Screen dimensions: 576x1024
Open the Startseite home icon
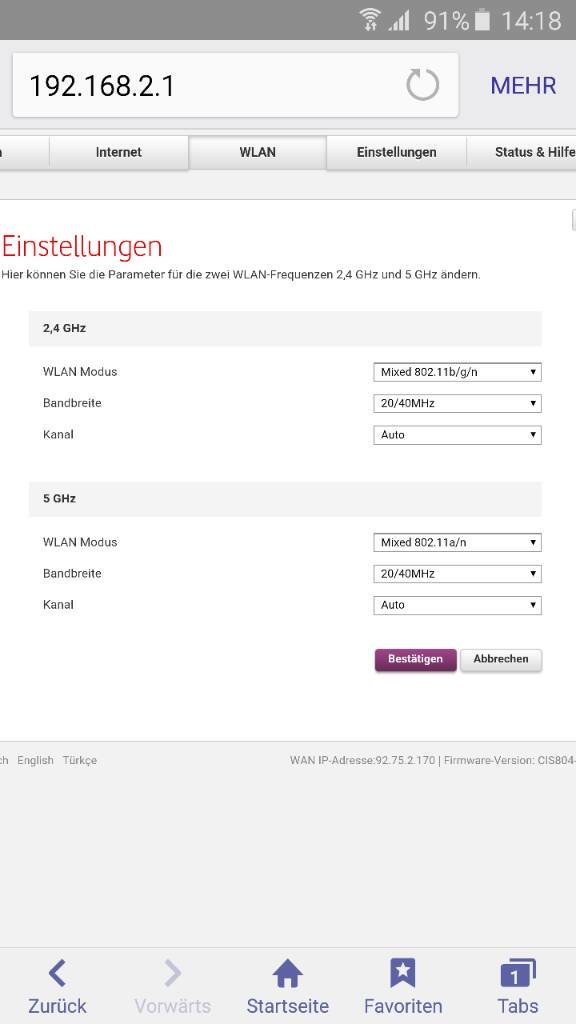point(287,973)
